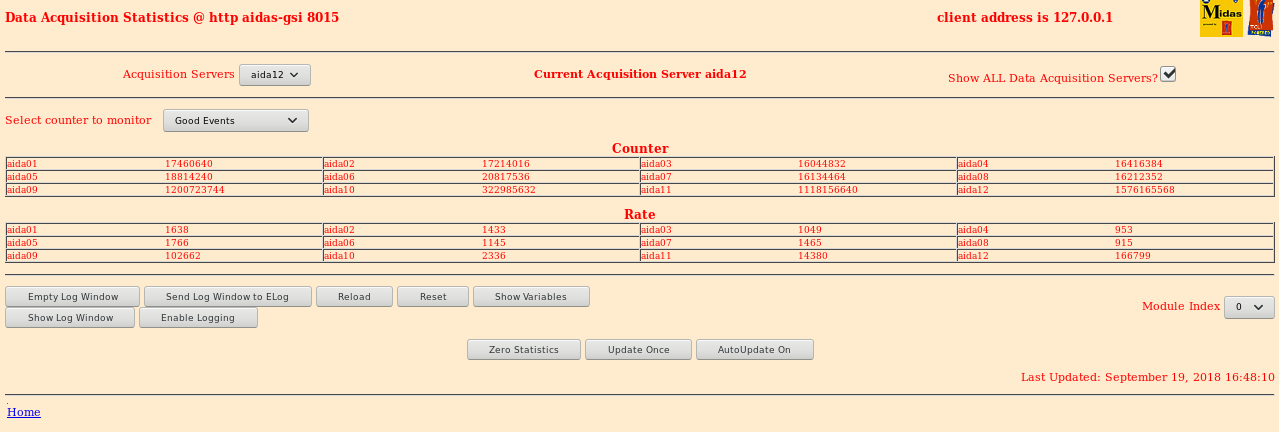This screenshot has height=432, width=1279.
Task: Select rate value 14380 for aida11
Action: [813, 256]
